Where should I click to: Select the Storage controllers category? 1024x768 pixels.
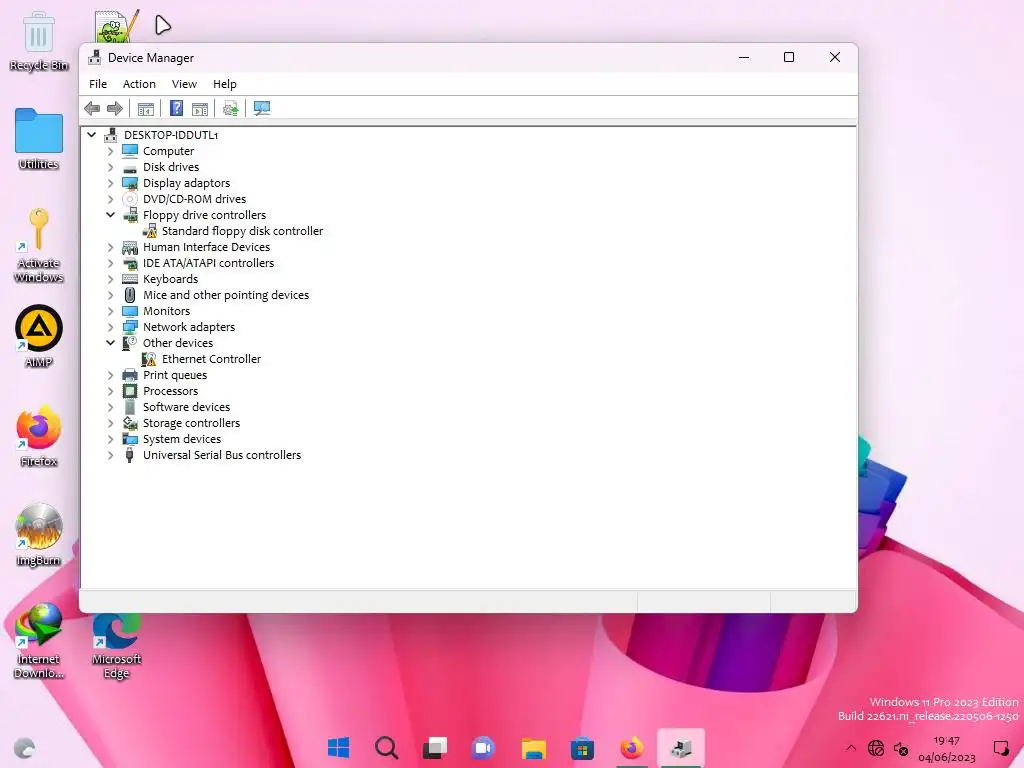coord(191,423)
